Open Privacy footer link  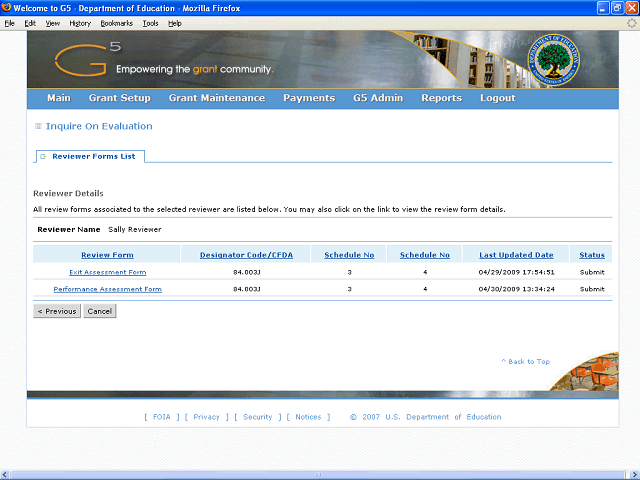(x=206, y=417)
